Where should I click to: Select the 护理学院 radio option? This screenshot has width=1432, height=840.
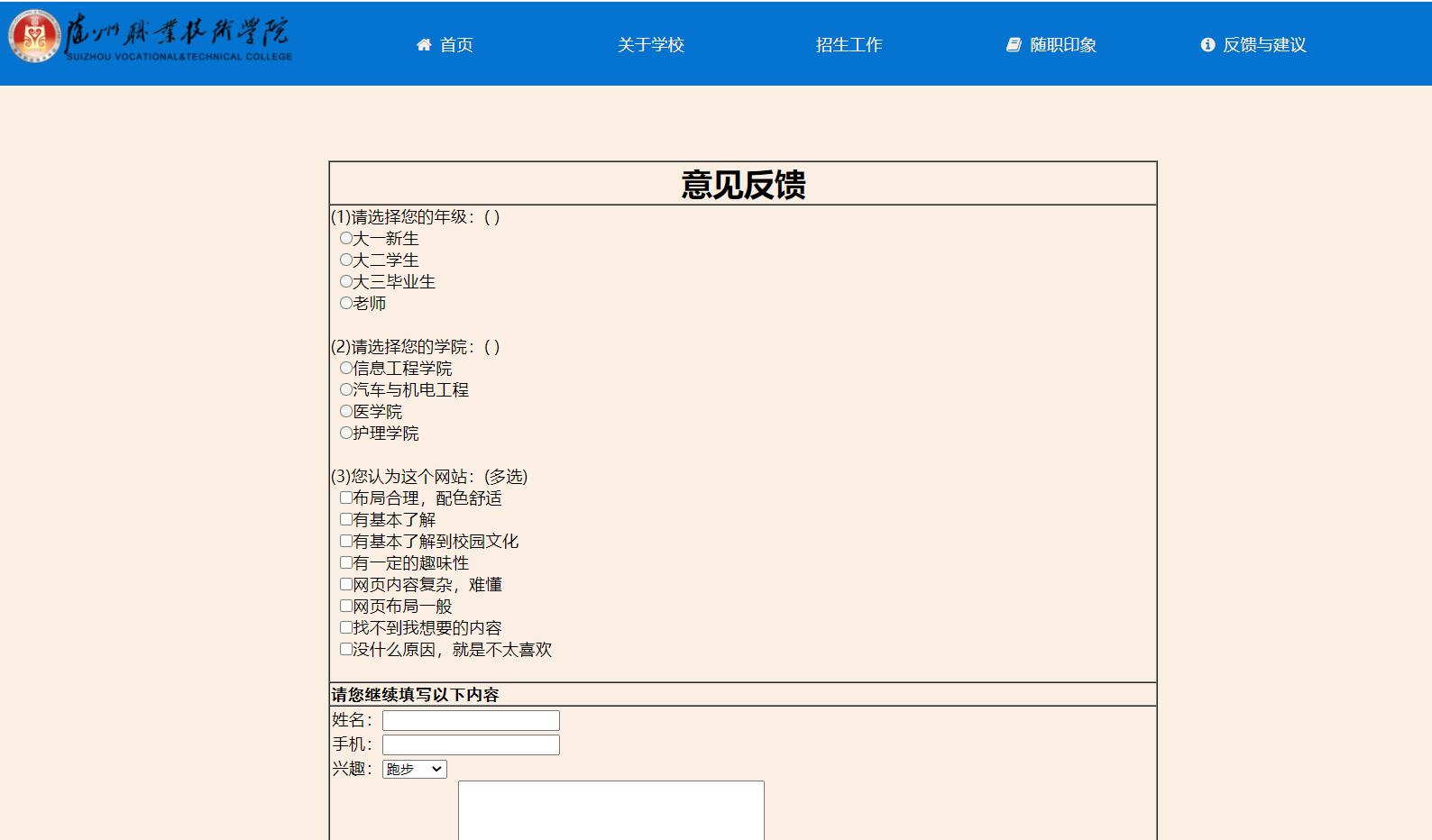(x=346, y=433)
